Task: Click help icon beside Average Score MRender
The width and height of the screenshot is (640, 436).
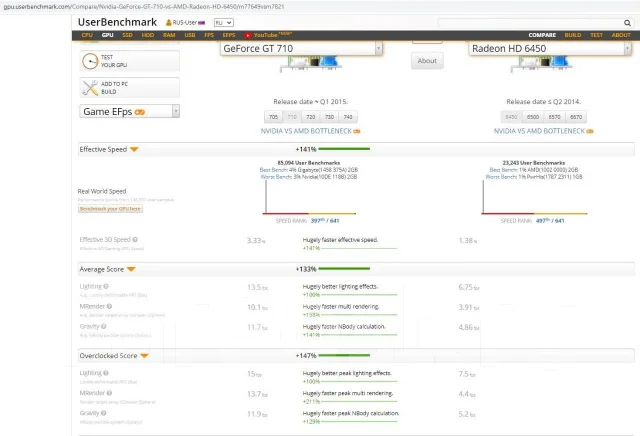Action: [x=109, y=306]
